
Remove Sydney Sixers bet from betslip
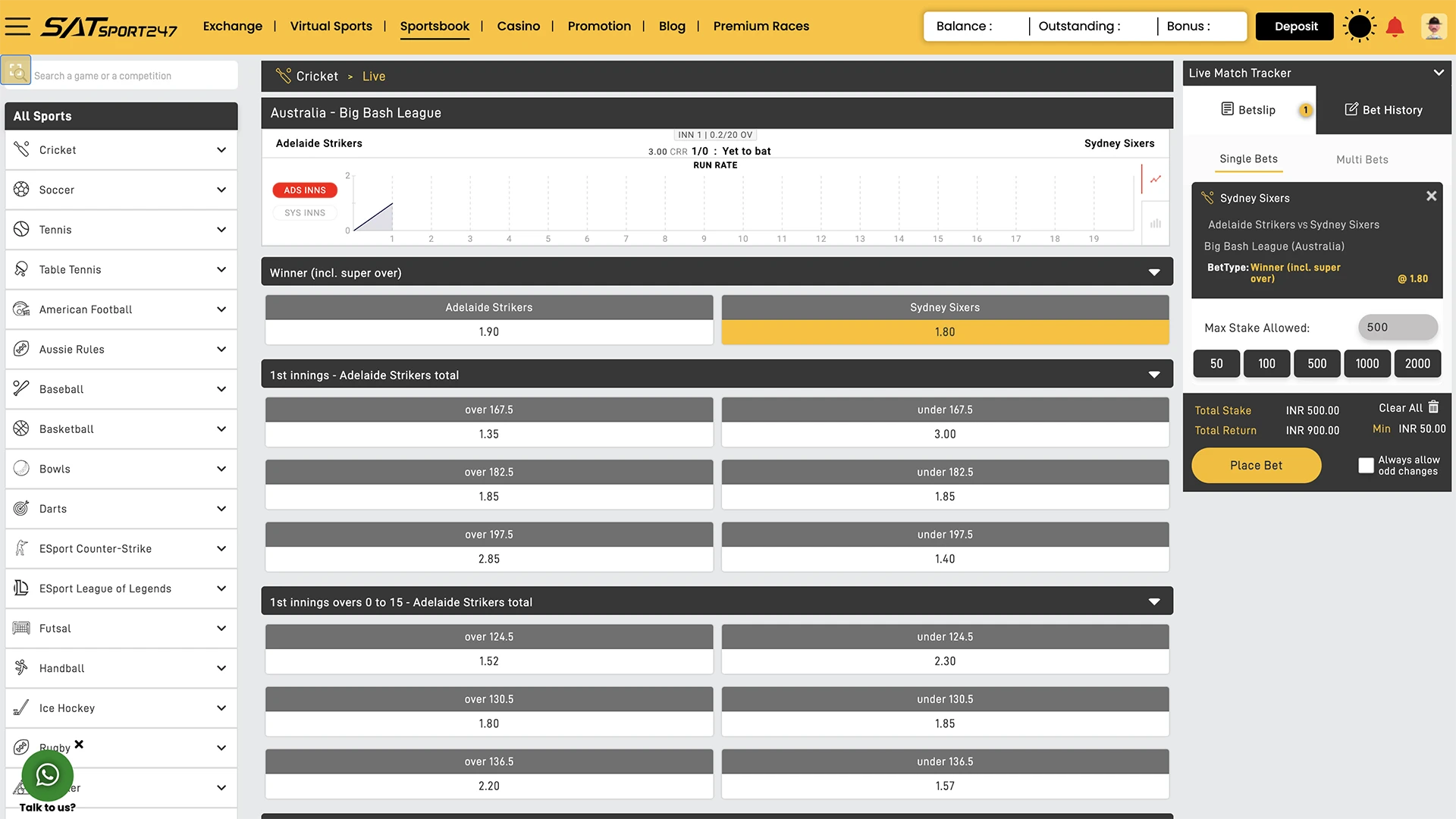click(1431, 196)
